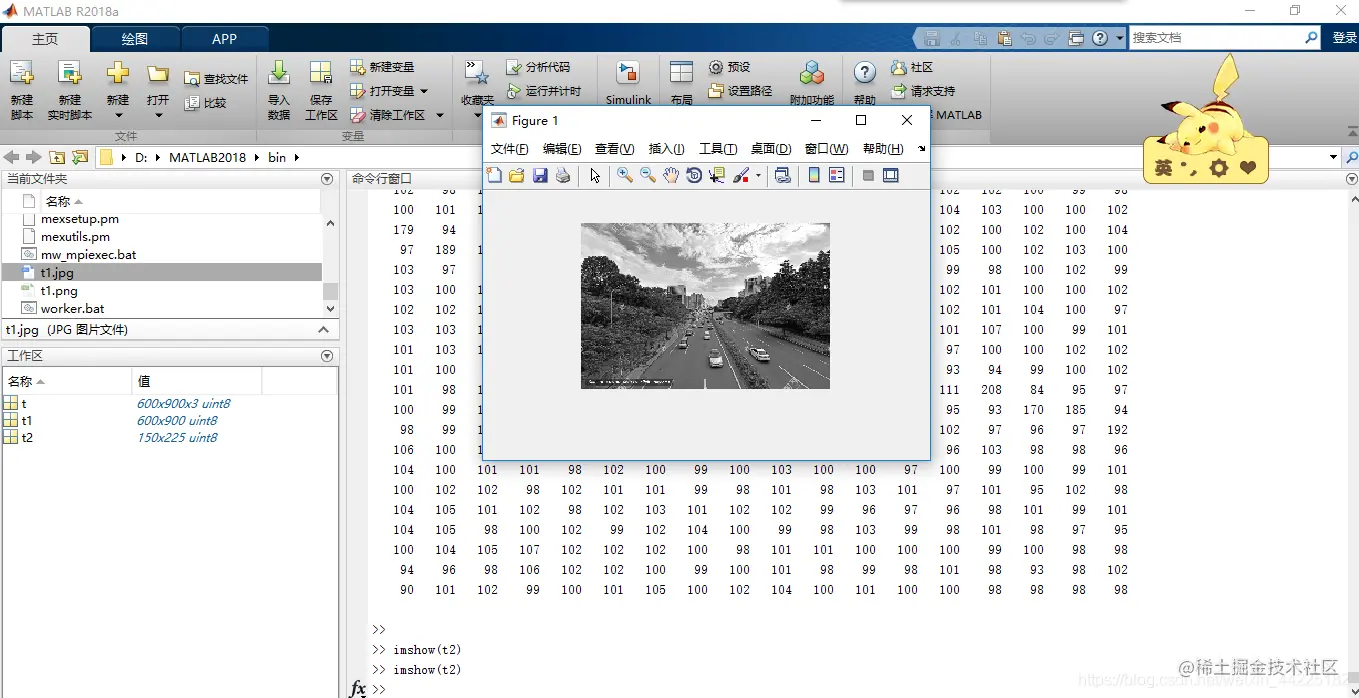Go back in folder navigation

tap(12, 157)
